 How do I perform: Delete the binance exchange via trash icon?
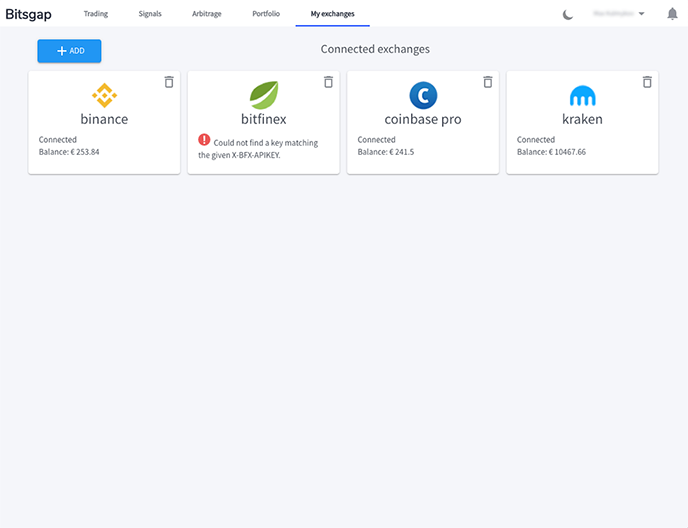pos(169,82)
